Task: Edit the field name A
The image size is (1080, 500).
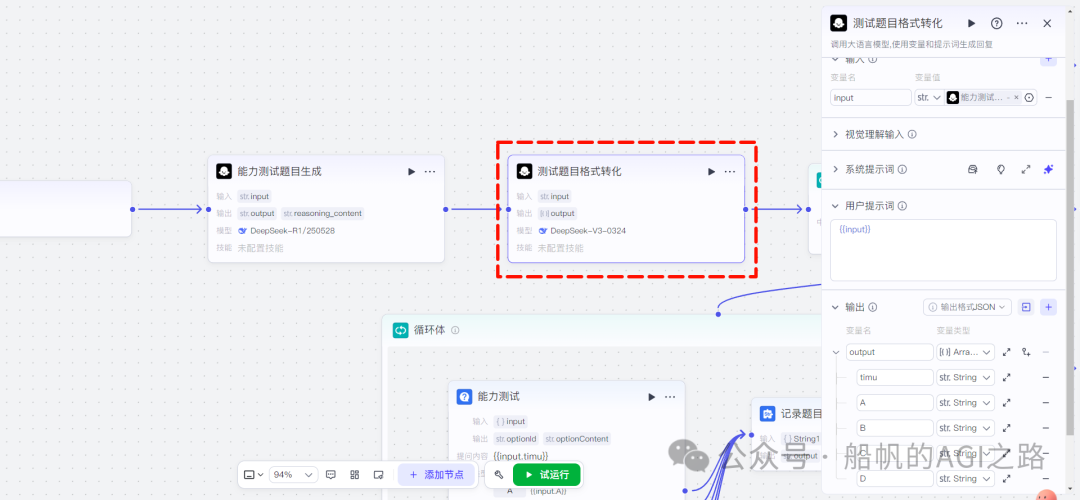Action: click(895, 403)
